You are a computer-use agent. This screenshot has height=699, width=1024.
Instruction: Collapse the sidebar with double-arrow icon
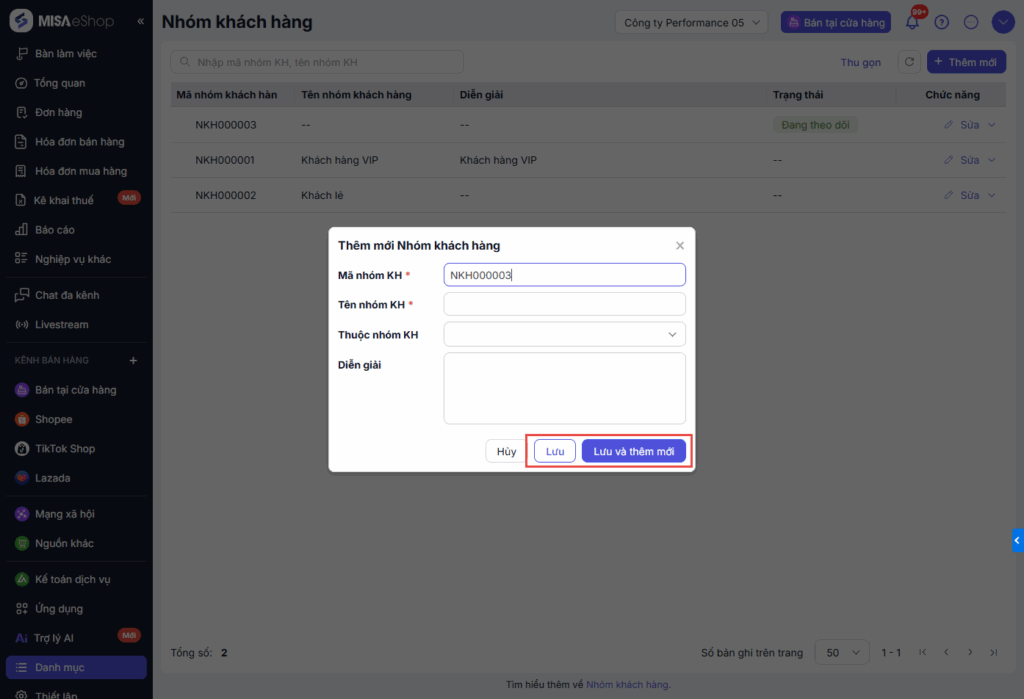141,22
